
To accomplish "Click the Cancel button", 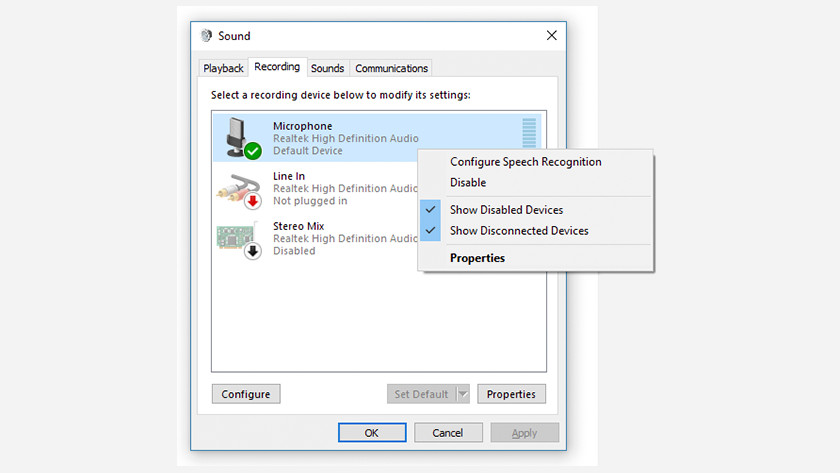I will 448,433.
